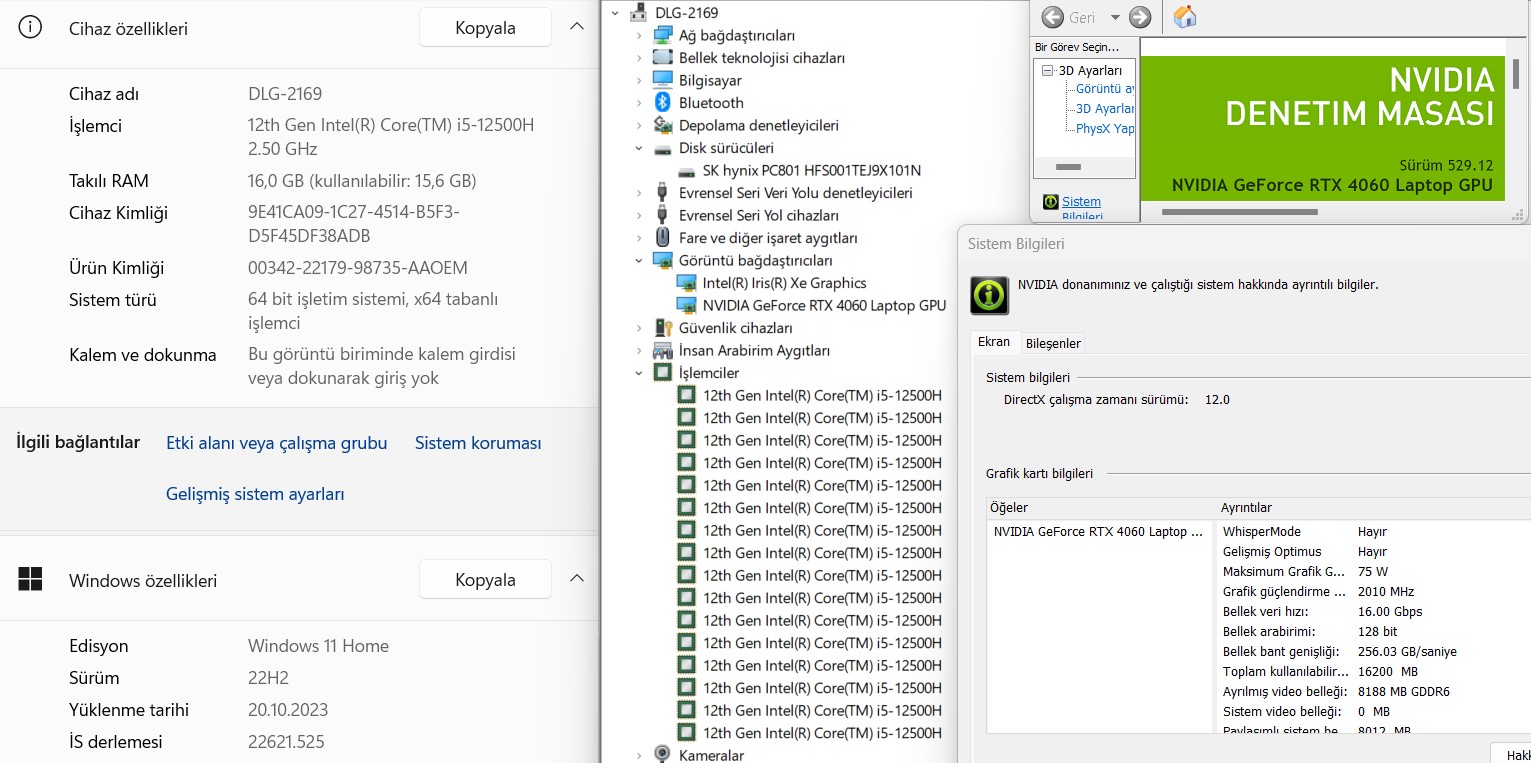Click the Fare ve diğer işaret aygıtları icon
Screen dimensions: 1531x763
pyautogui.click(x=662, y=238)
